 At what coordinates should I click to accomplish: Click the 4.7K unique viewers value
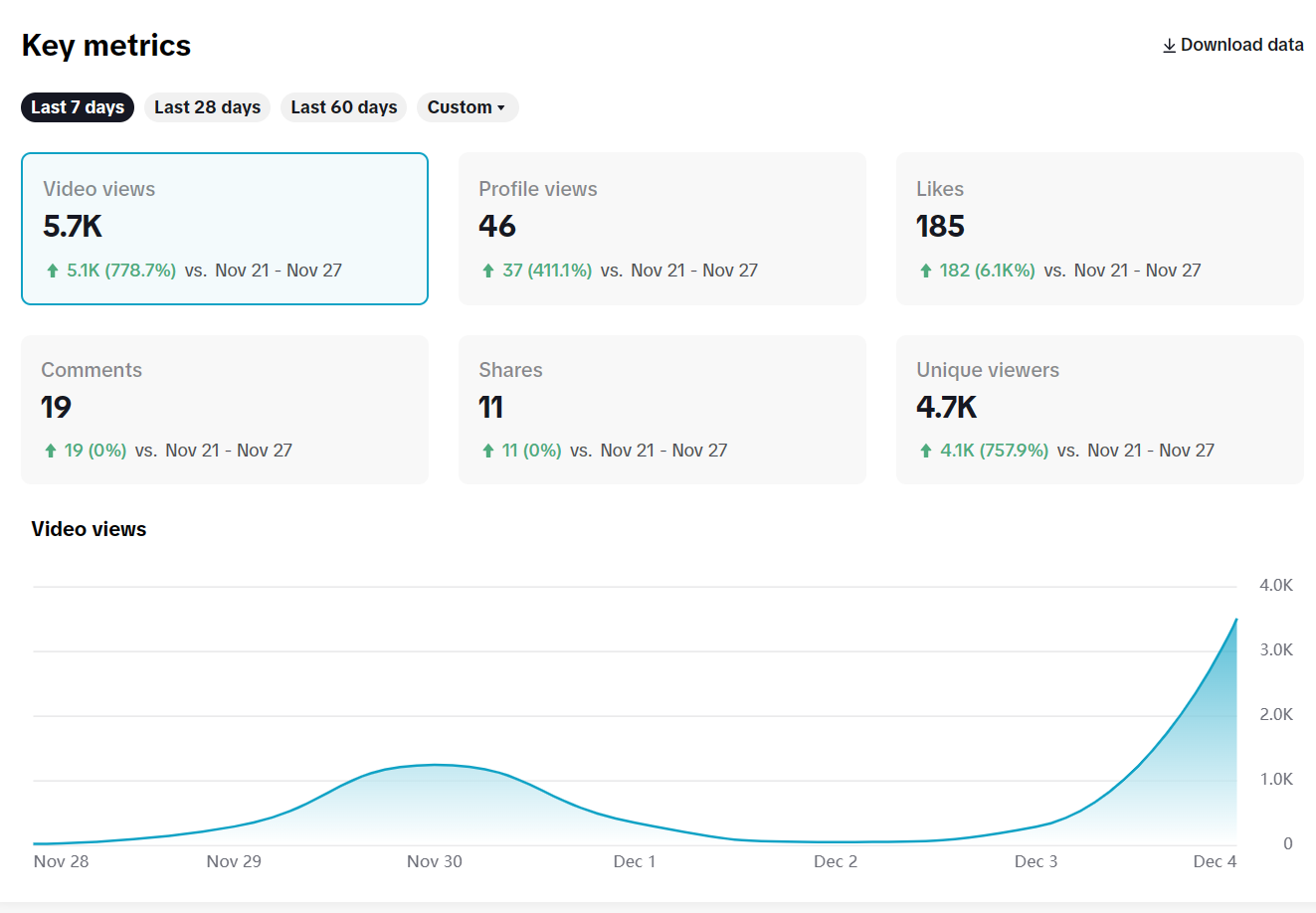[947, 408]
